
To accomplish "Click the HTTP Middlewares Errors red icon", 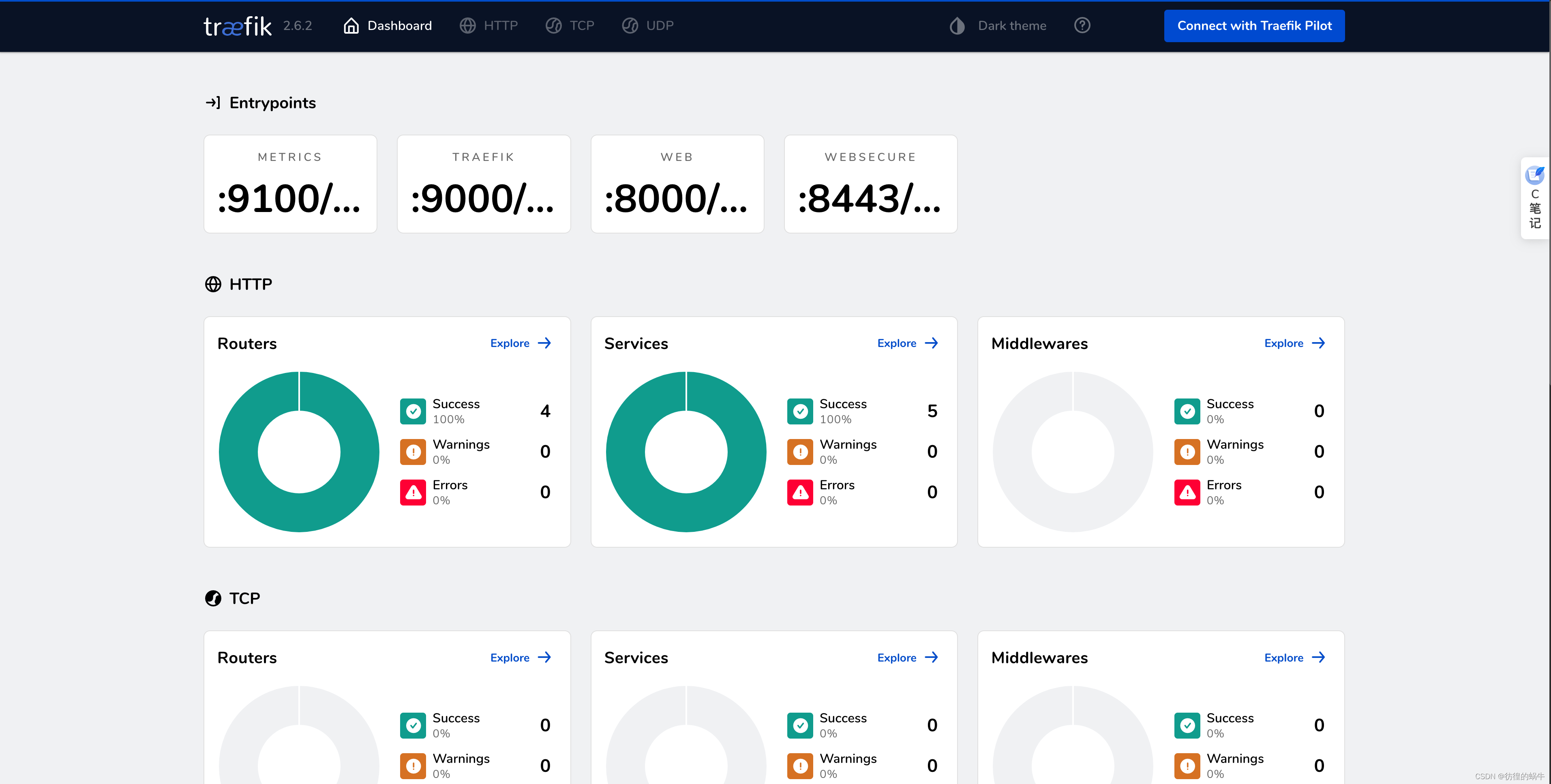I will click(x=1187, y=492).
